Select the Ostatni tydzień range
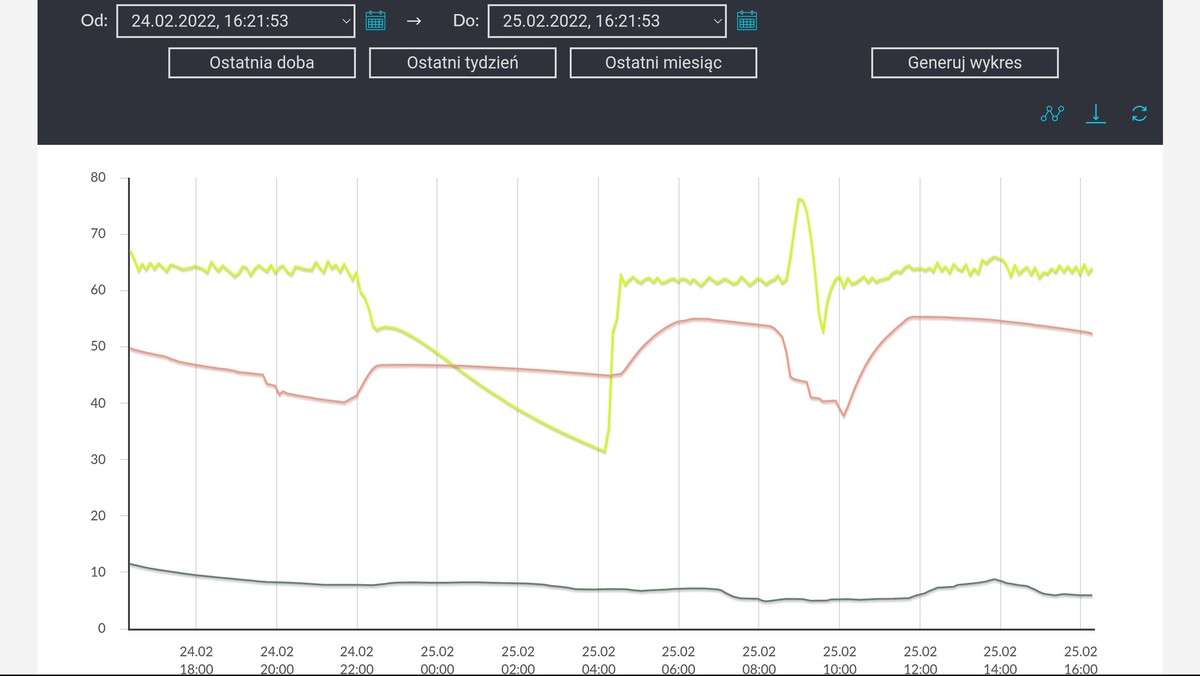Screen dimensions: 1200x676 point(462,63)
